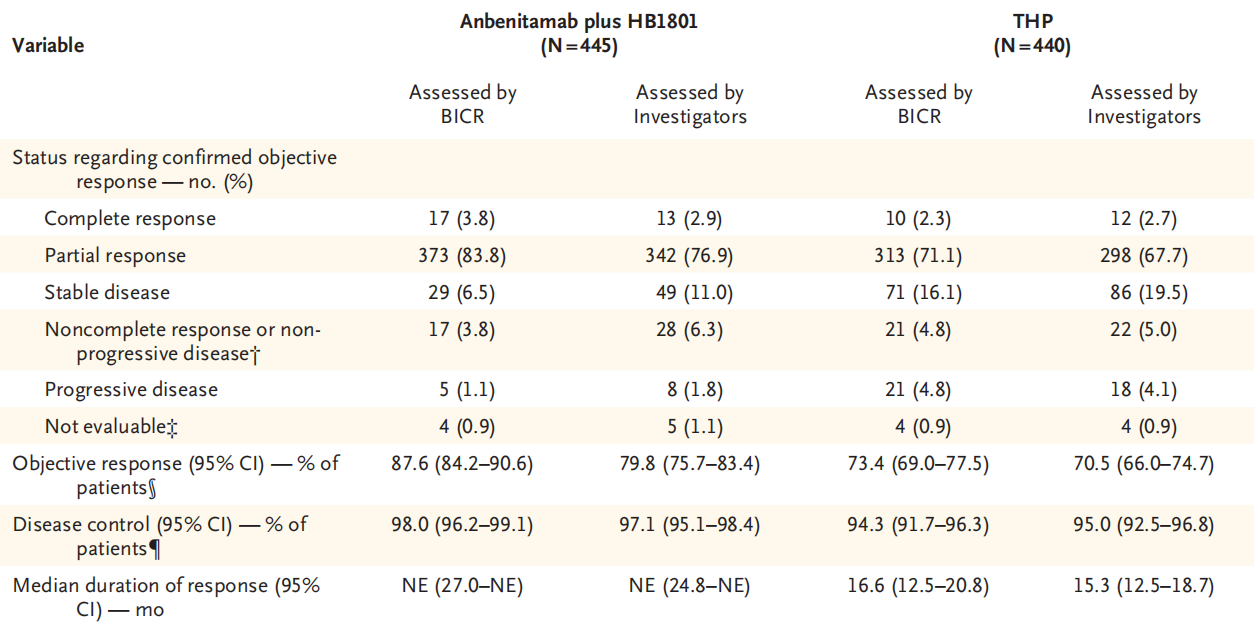This screenshot has height=628, width=1254.
Task: Click the Progressive disease row label
Action: tap(131, 389)
